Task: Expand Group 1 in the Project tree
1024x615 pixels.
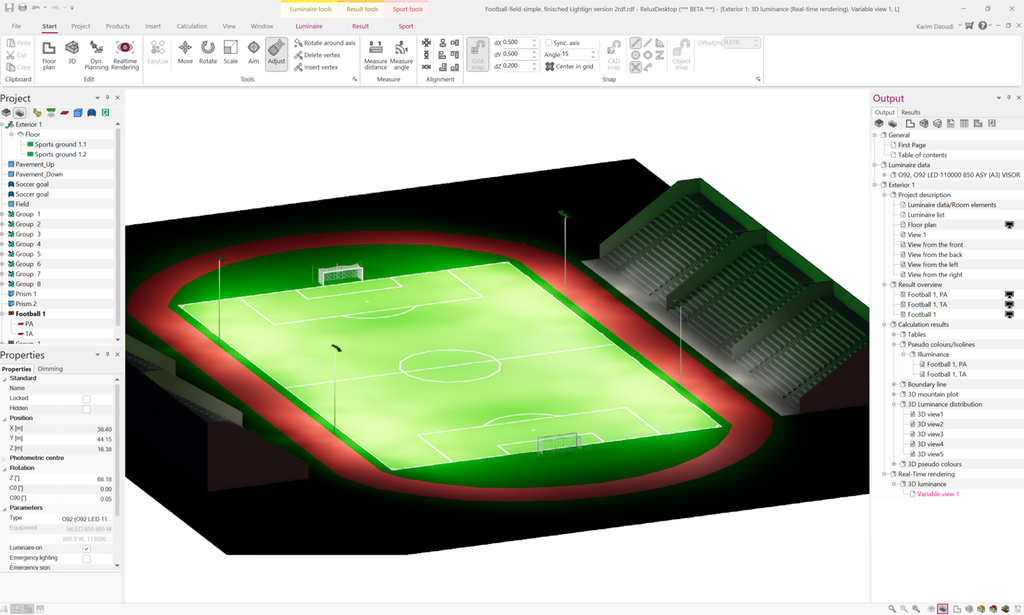Action: point(3,216)
